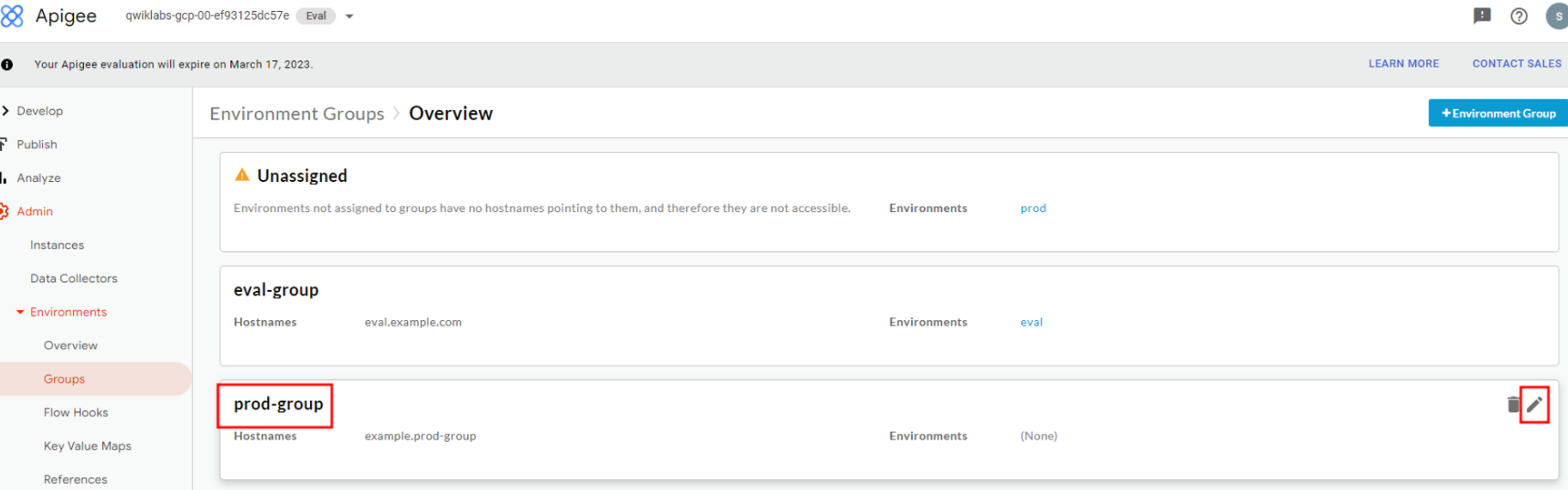The image size is (1568, 490).
Task: Click the Admin gear icon
Action: coord(4,211)
